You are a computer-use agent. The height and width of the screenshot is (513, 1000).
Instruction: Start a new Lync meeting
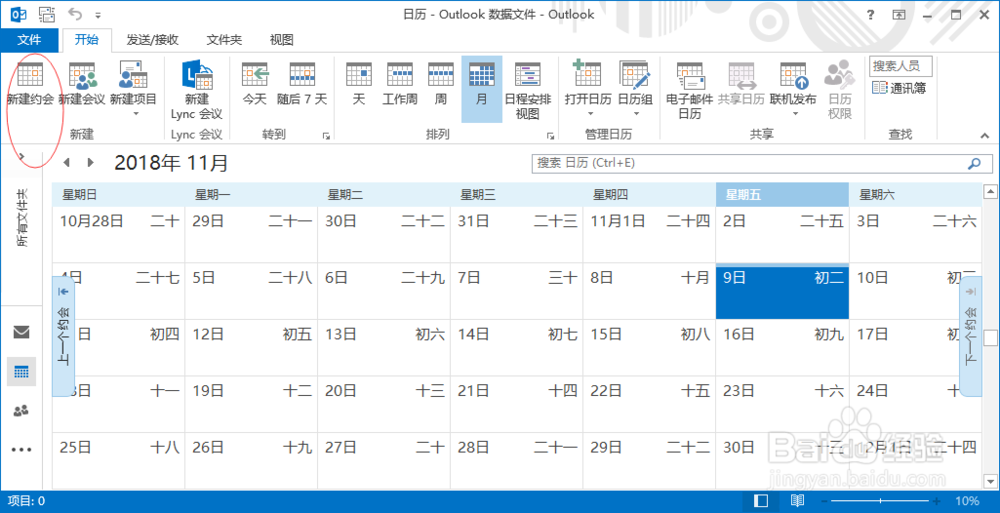click(x=196, y=90)
